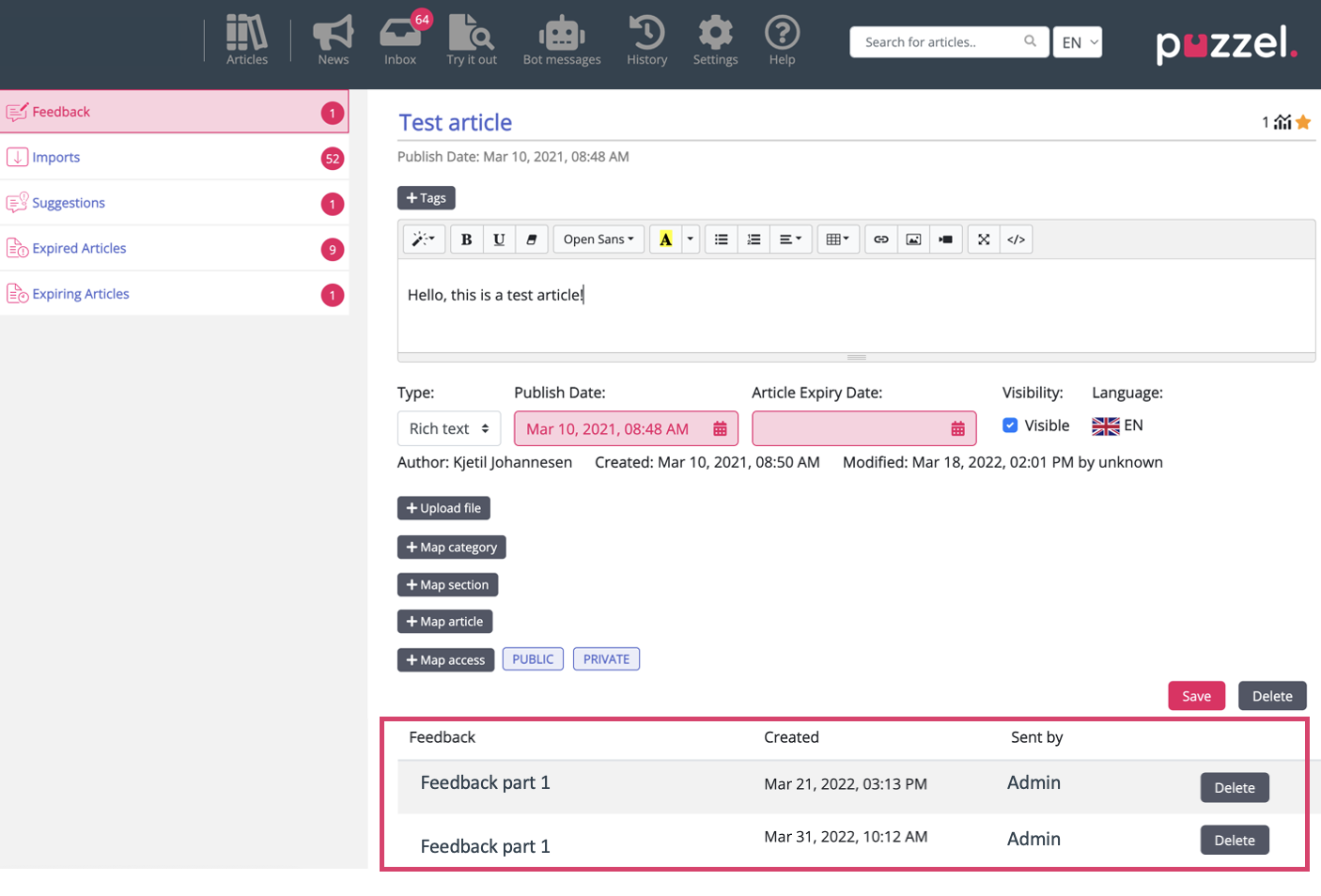Switch the editor to code view
Screen dimensions: 1321x896
pyautogui.click(x=1016, y=239)
